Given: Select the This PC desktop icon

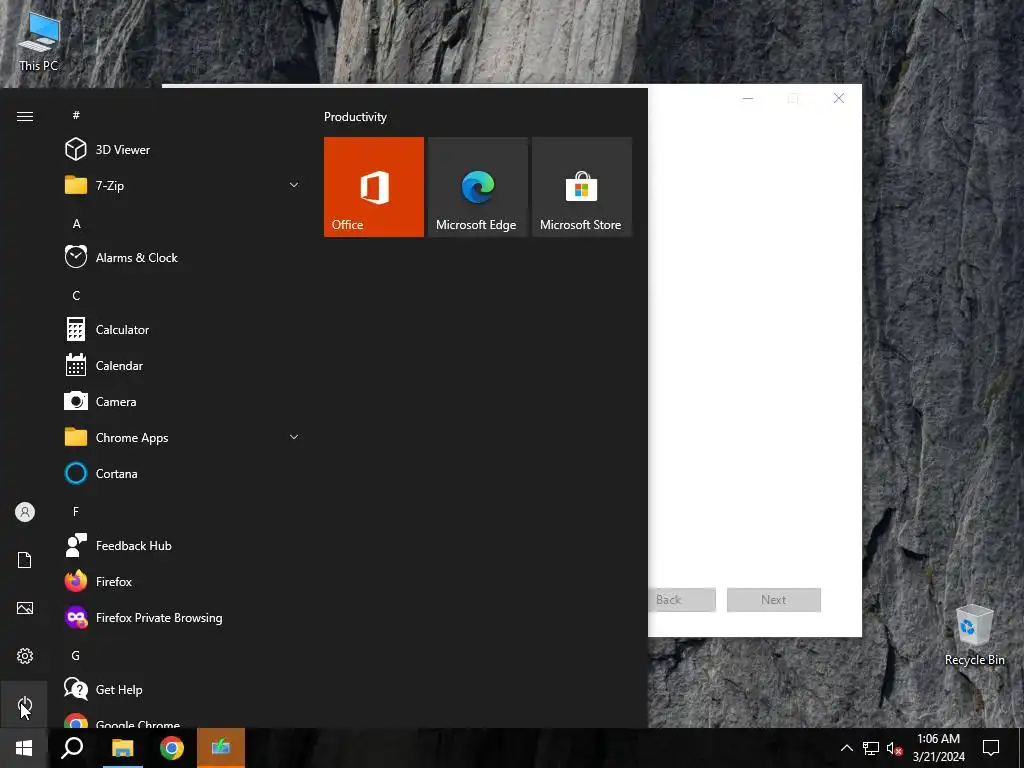Looking at the screenshot, I should [x=39, y=41].
